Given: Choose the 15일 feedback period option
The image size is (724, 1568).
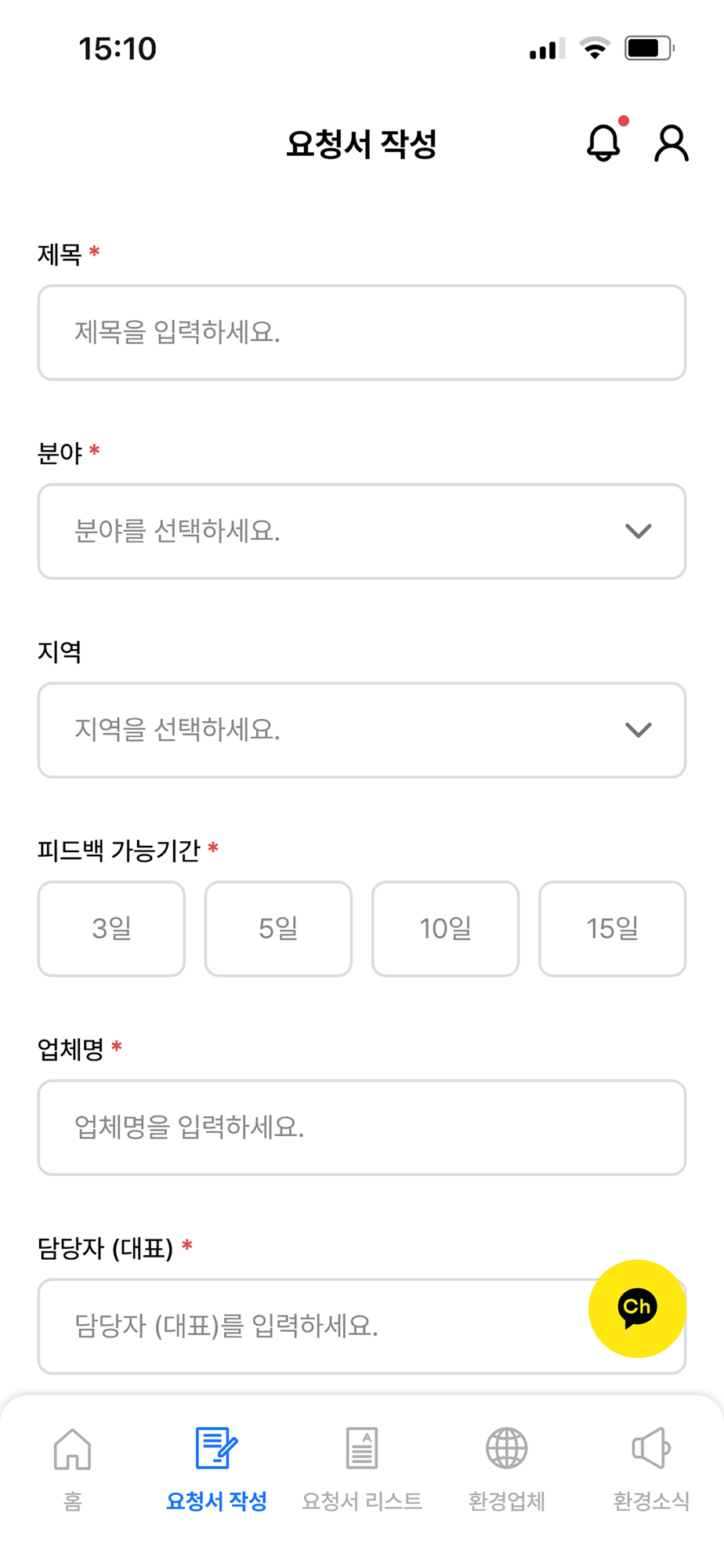Looking at the screenshot, I should pos(612,928).
